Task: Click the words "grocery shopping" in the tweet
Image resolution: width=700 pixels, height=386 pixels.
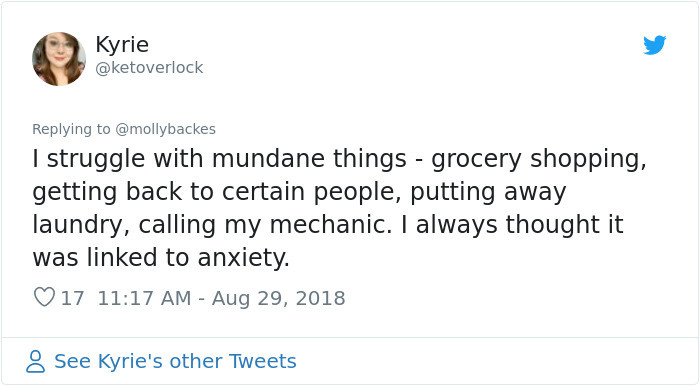Action: coord(538,160)
